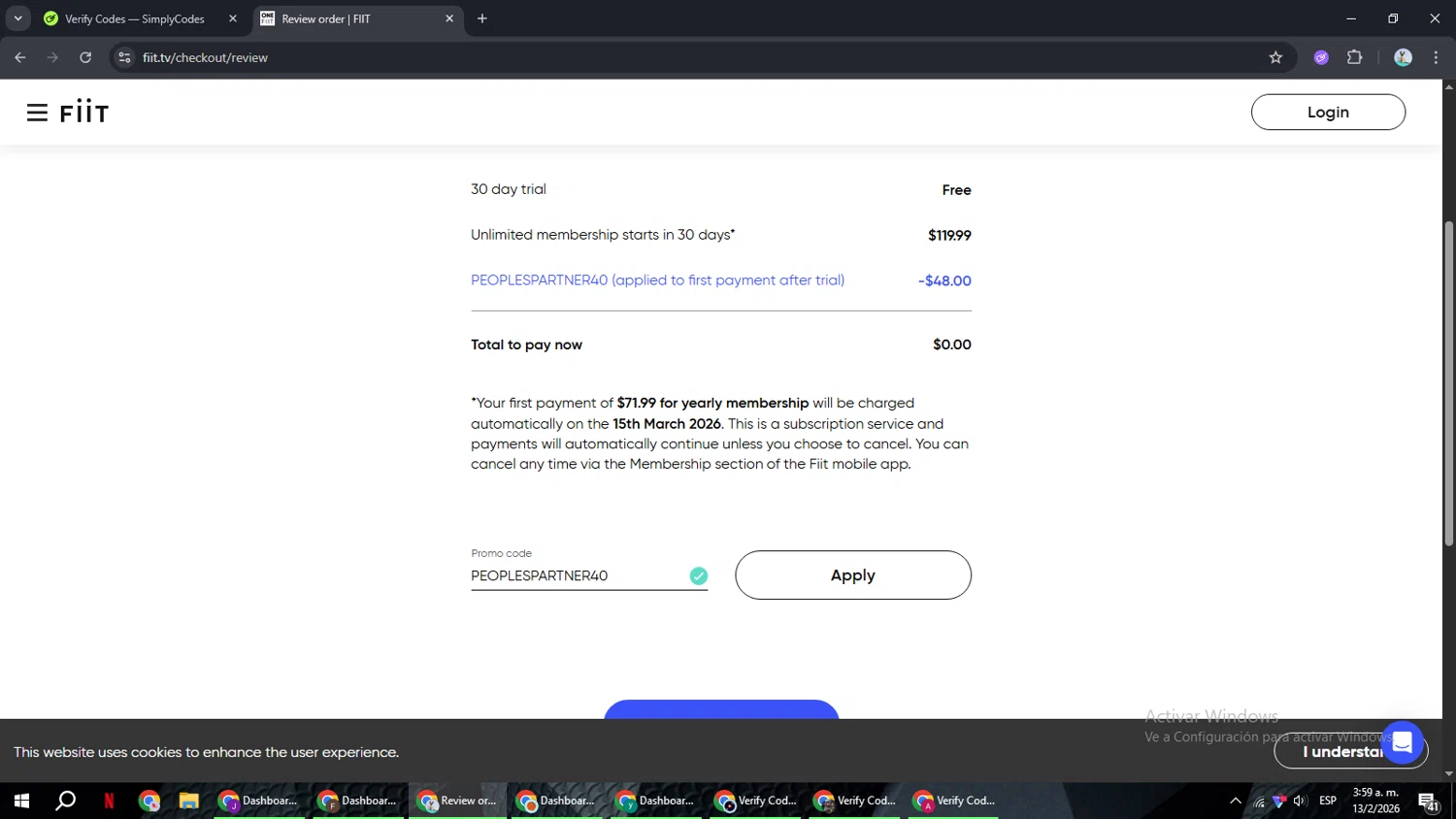Click the $0.00 total amount

pyautogui.click(x=951, y=344)
